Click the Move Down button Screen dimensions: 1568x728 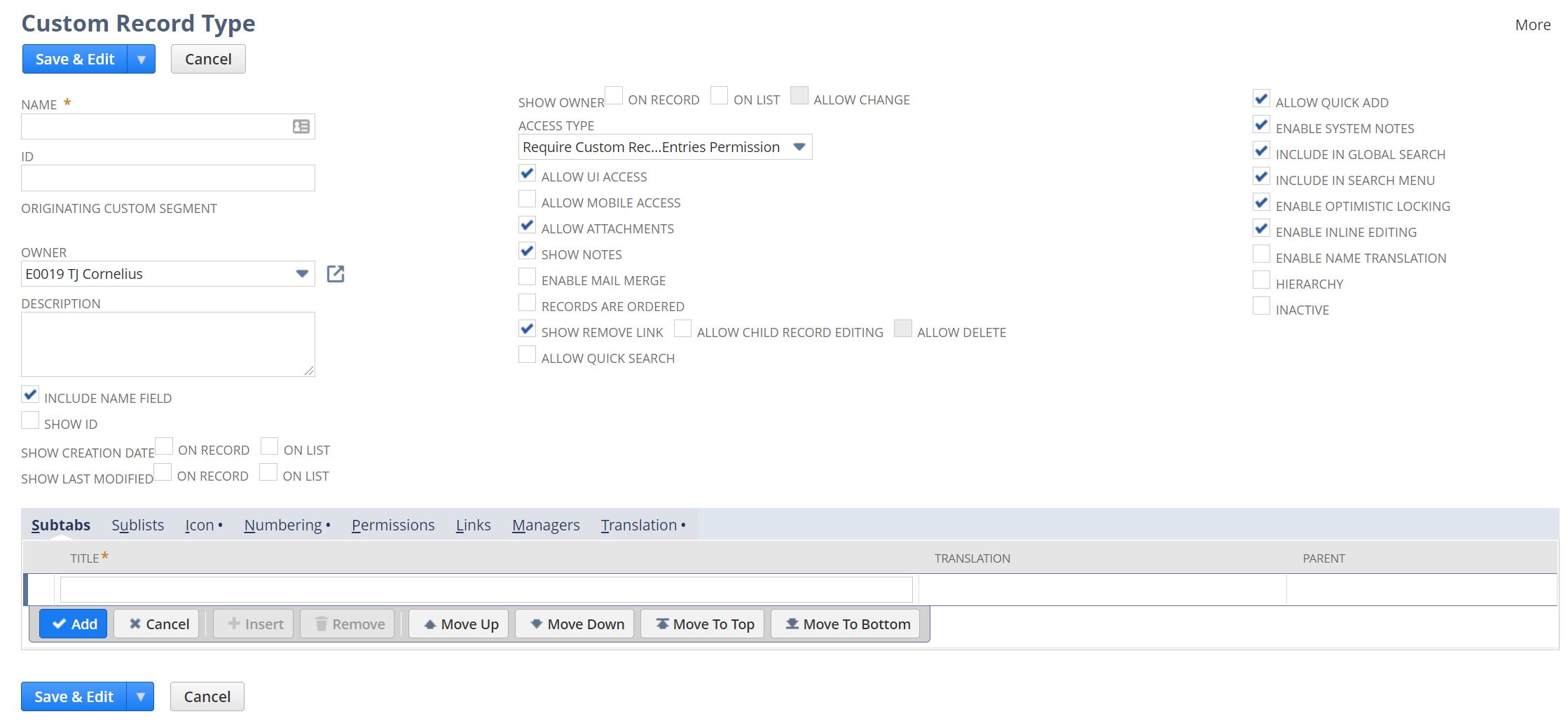[576, 624]
